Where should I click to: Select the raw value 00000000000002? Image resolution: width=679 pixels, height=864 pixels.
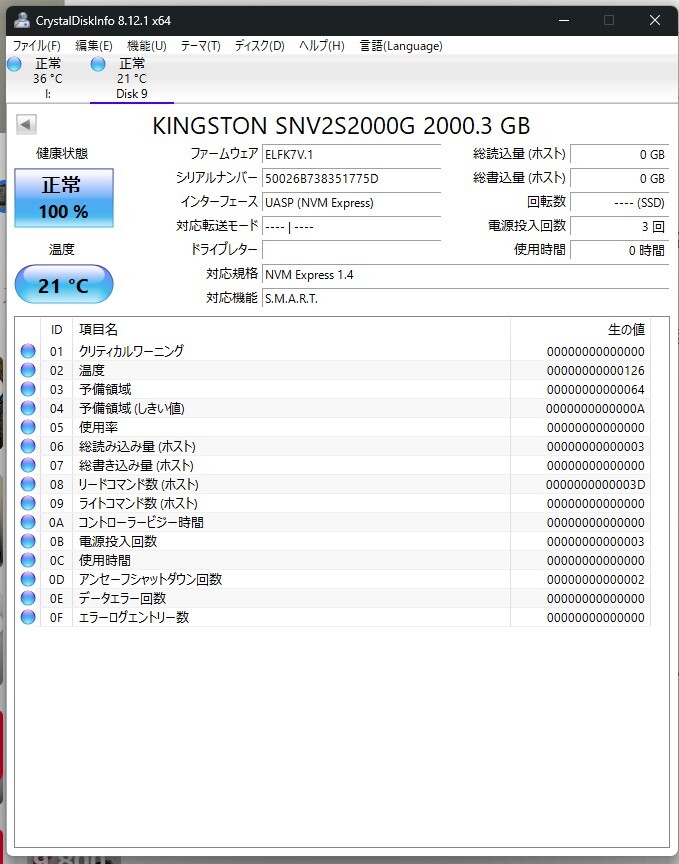(x=595, y=580)
